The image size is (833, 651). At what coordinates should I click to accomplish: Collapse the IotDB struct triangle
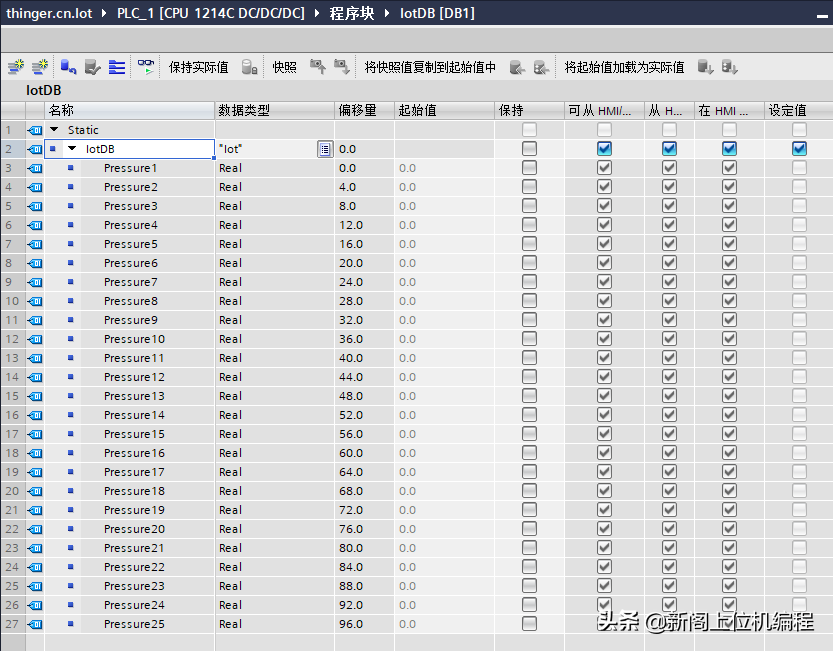pos(72,149)
